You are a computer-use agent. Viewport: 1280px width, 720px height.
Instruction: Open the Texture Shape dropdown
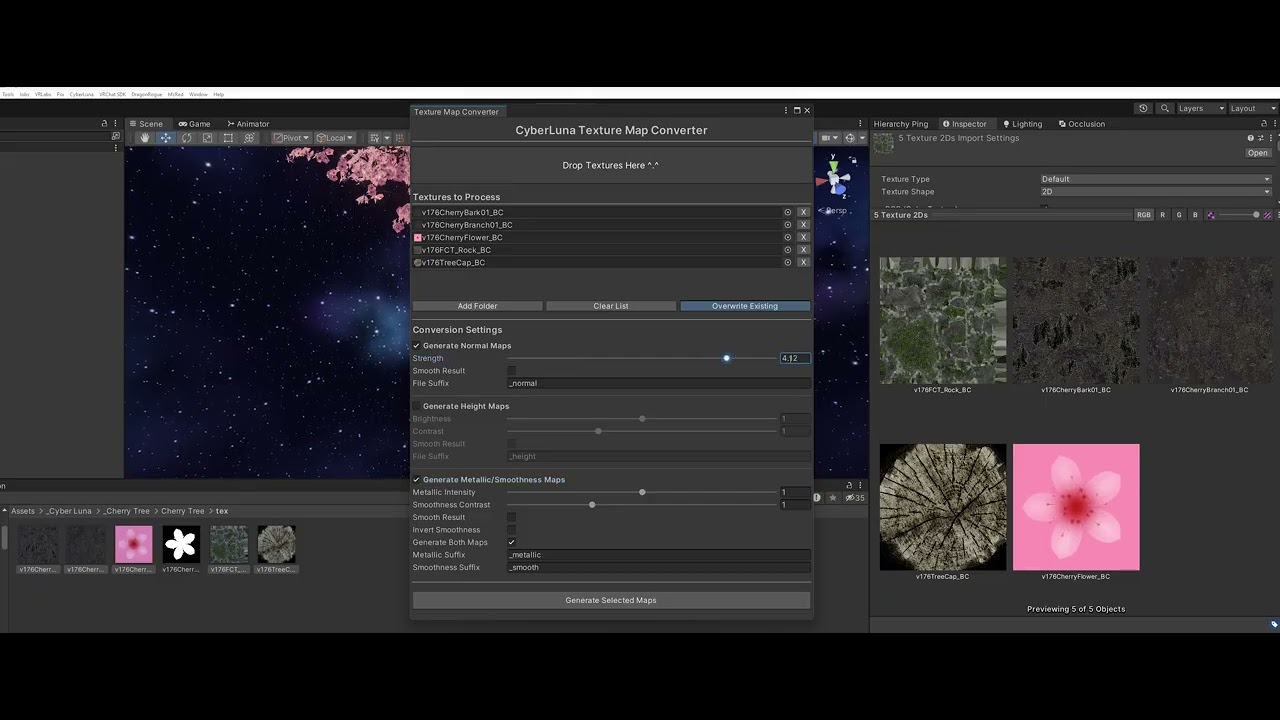[1156, 192]
